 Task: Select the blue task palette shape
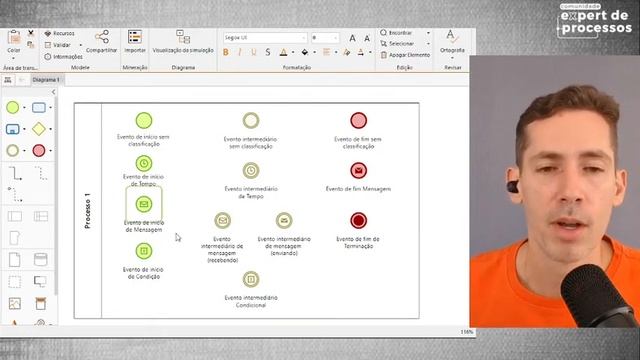click(39, 108)
